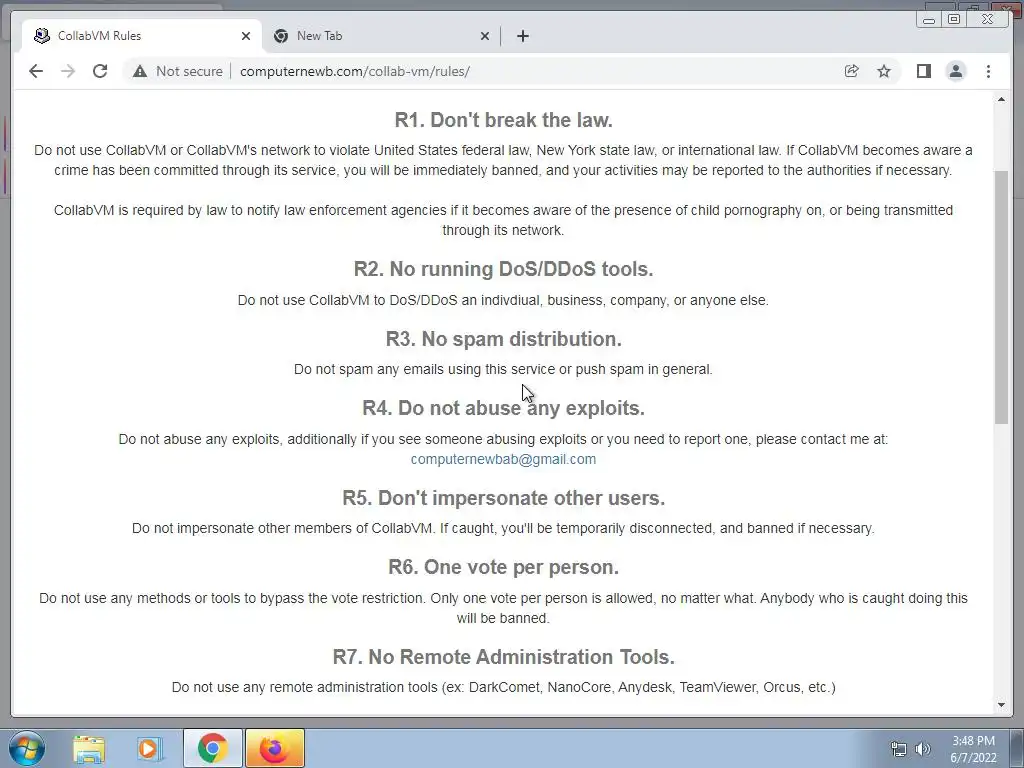1024x768 pixels.
Task: Switch to the New Tab tab
Action: tap(383, 36)
